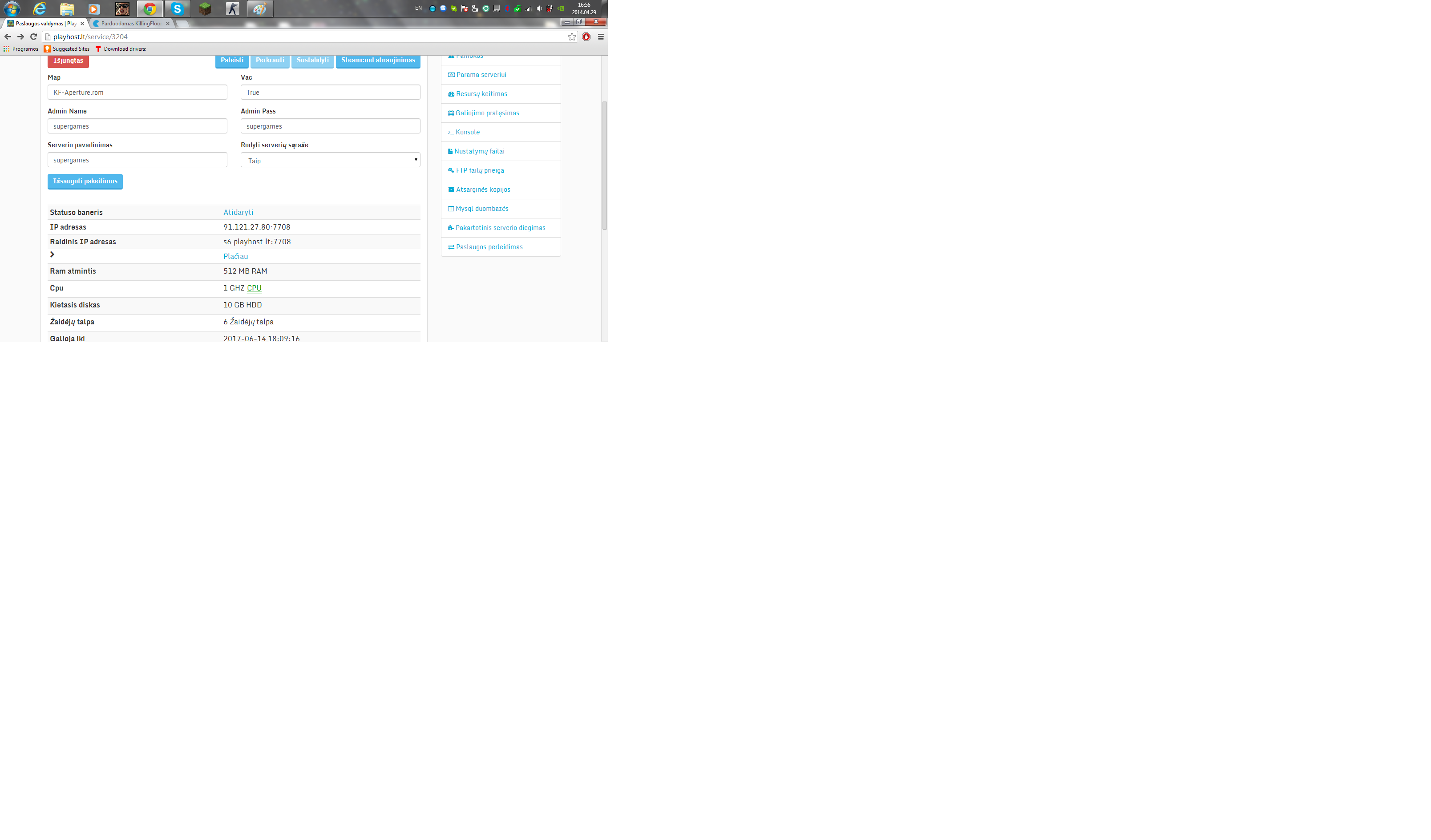Click the Serverio pavadinimas field

[x=137, y=160]
